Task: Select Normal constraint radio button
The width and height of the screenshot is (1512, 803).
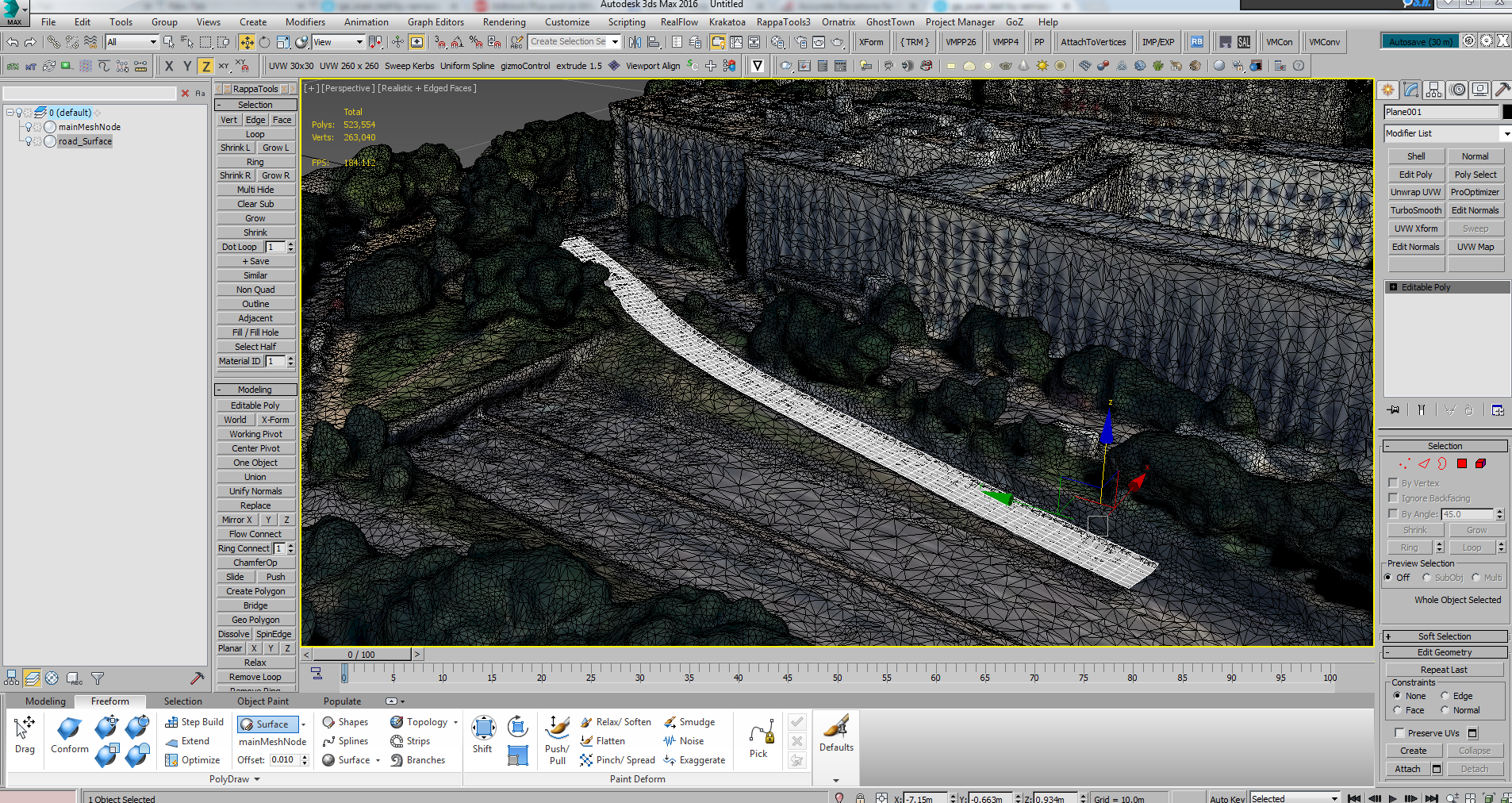Action: point(1445,710)
